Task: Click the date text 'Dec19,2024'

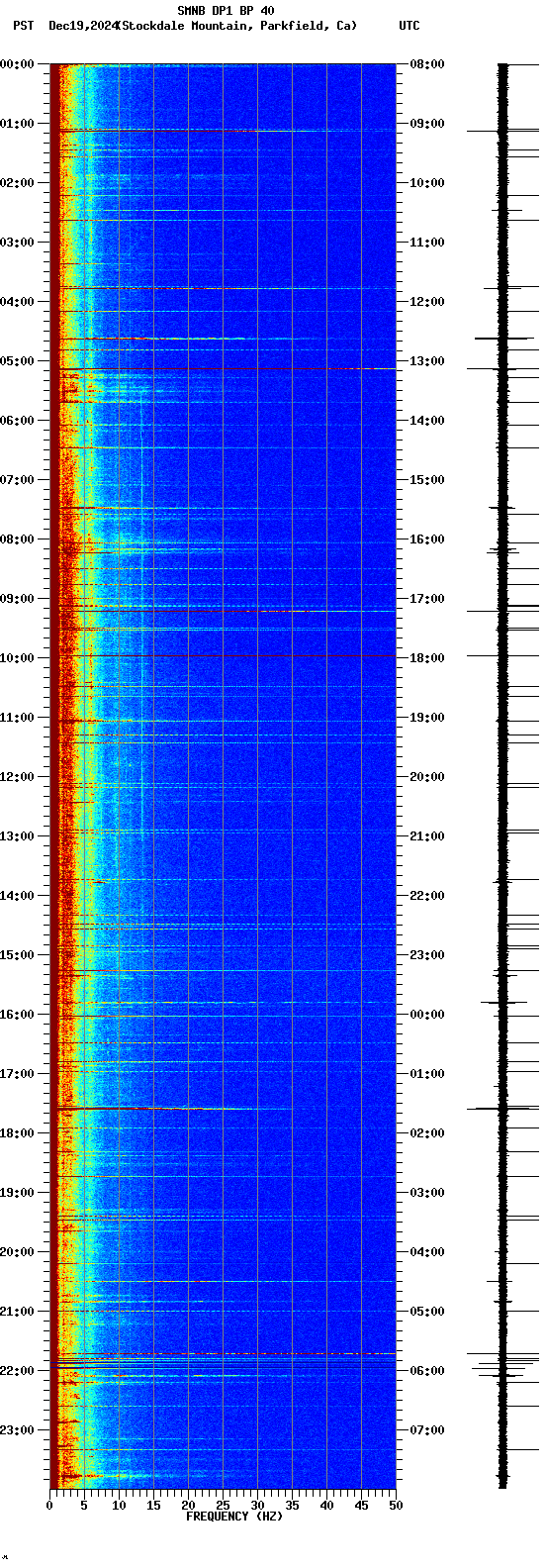Action: click(x=83, y=26)
